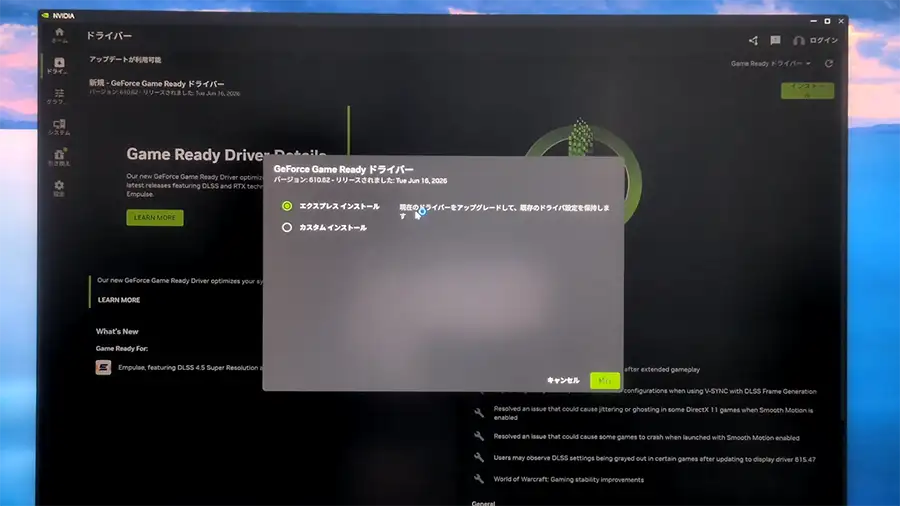Minimize the NVIDIA app window

pyautogui.click(x=813, y=21)
